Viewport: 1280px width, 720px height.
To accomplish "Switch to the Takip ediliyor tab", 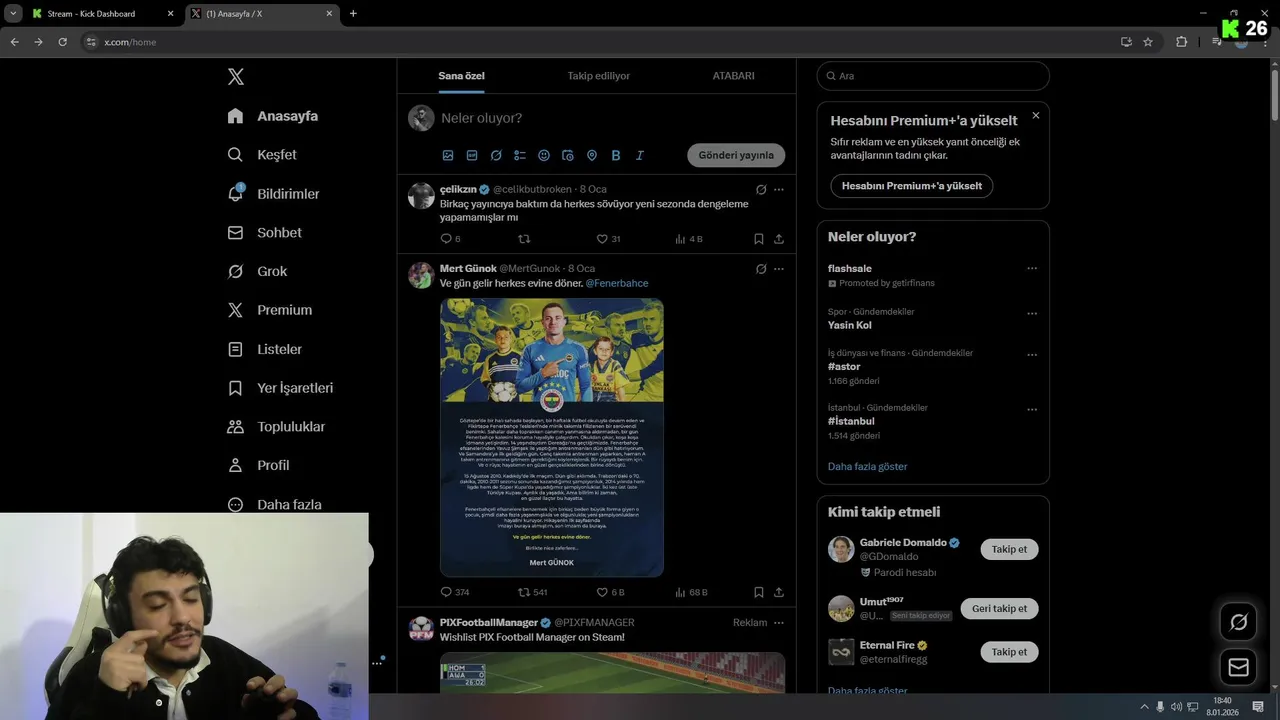I will (x=599, y=76).
